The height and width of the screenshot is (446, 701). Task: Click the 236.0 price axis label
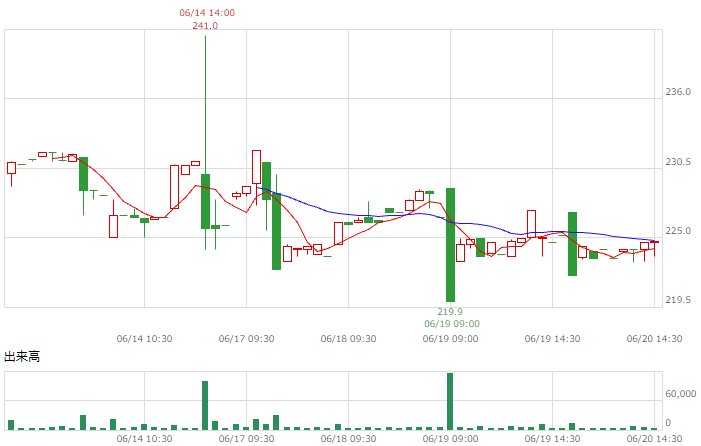pos(678,92)
